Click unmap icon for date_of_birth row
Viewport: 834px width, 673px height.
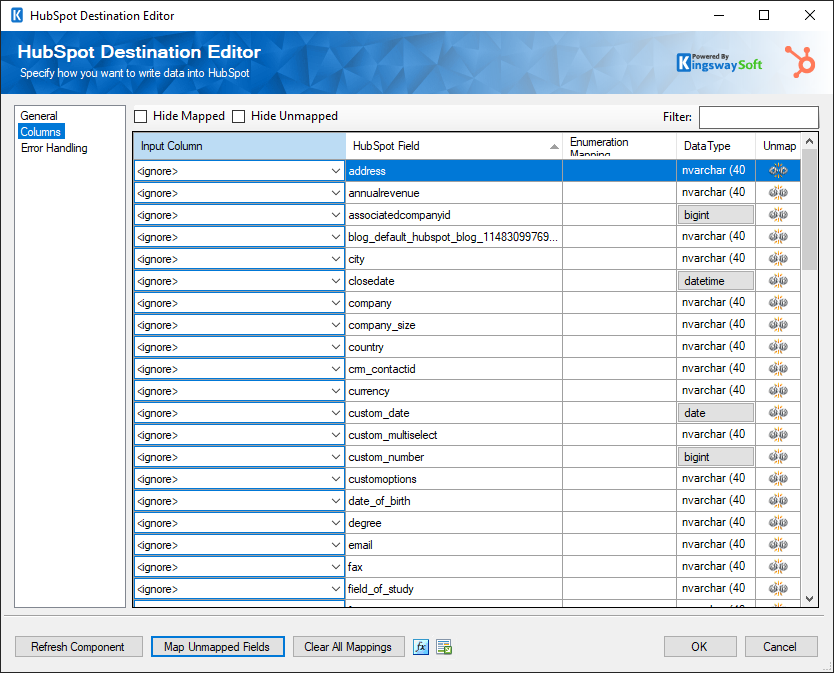(x=778, y=501)
